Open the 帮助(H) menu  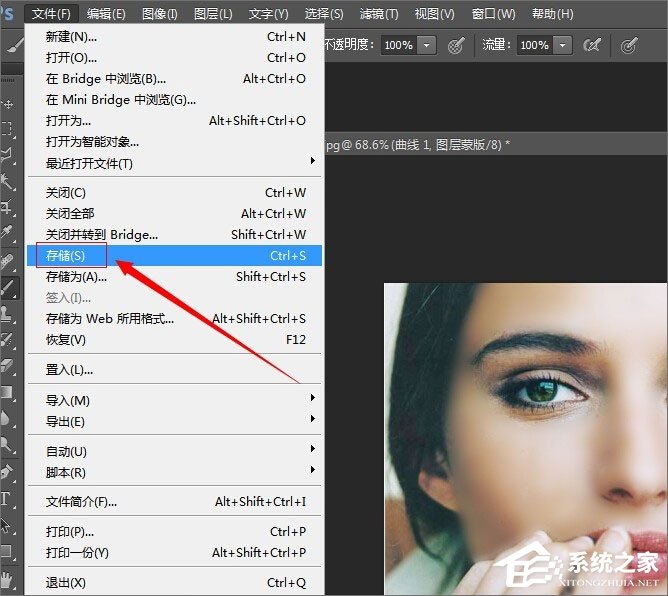(x=553, y=14)
